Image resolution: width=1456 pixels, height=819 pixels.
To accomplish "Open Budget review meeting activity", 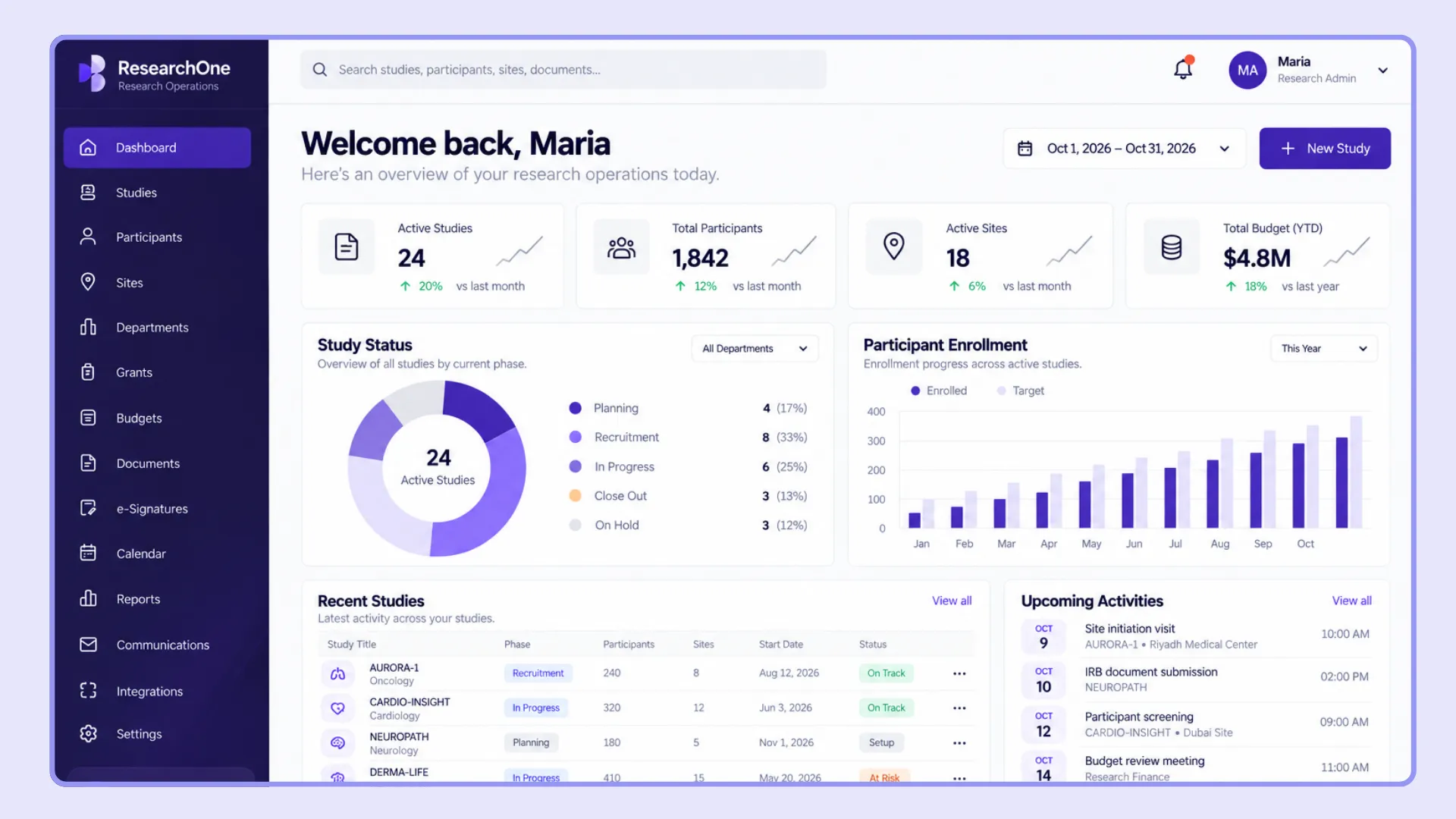I will pos(1197,767).
